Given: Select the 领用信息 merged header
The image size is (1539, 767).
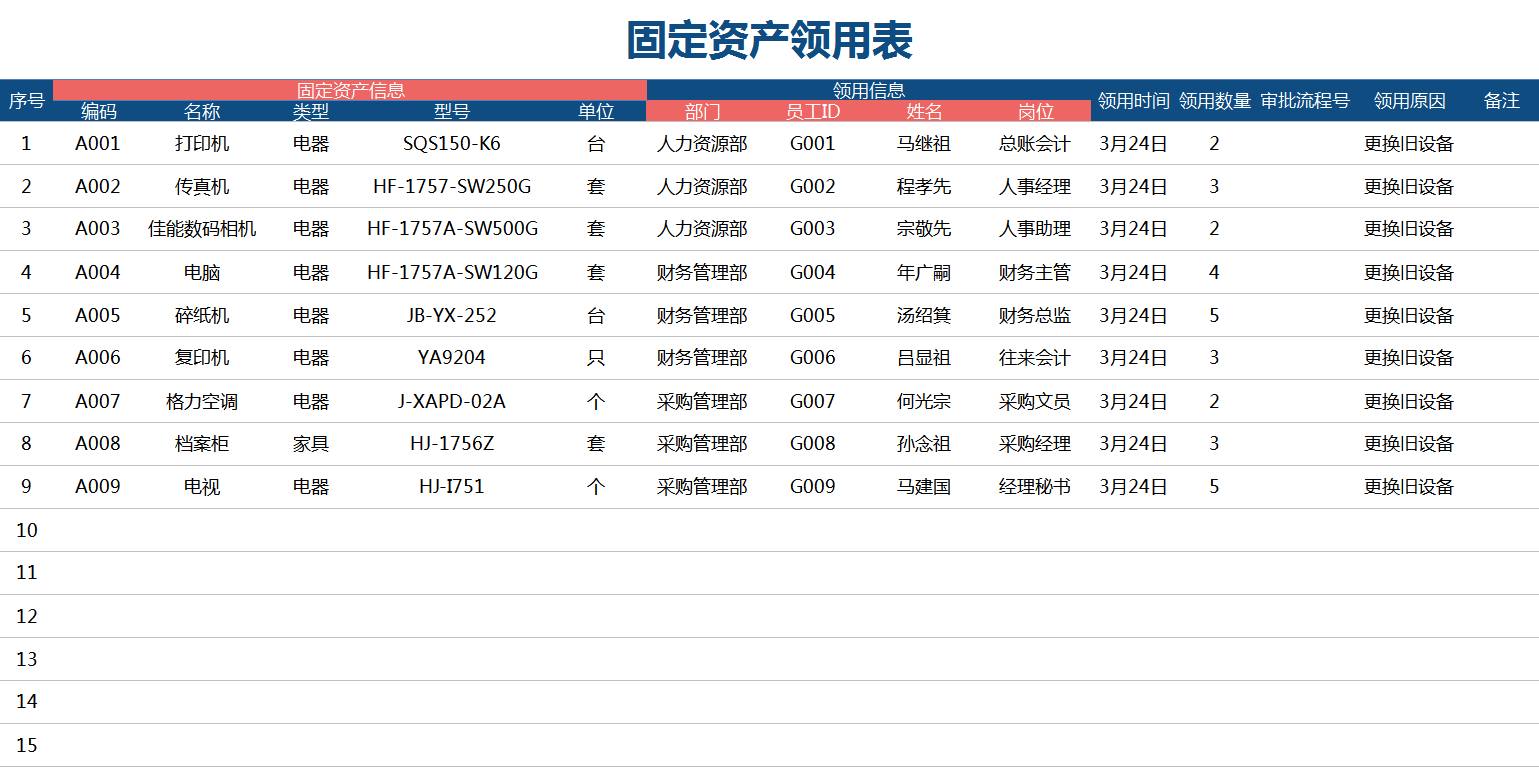Looking at the screenshot, I should point(869,90).
